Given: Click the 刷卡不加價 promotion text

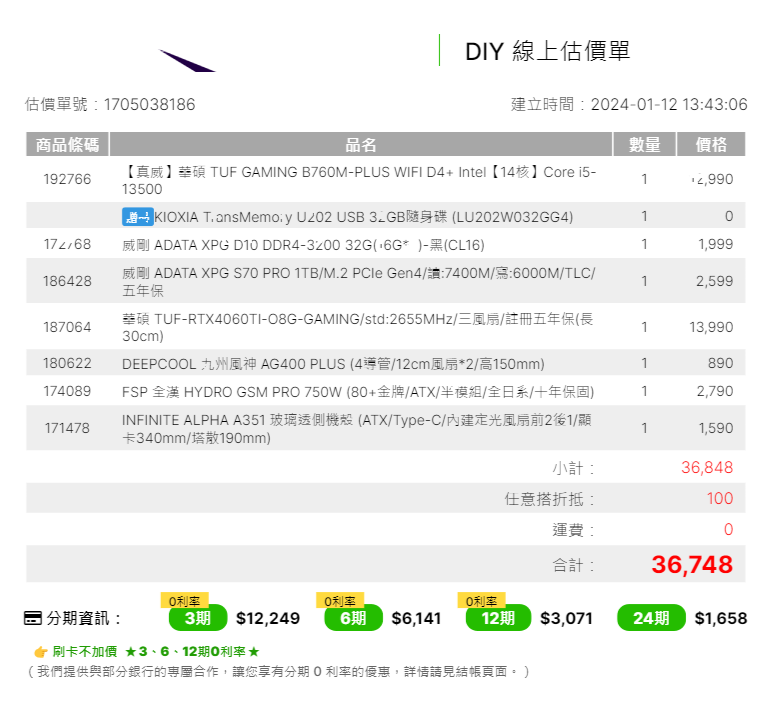Looking at the screenshot, I should 85,652.
